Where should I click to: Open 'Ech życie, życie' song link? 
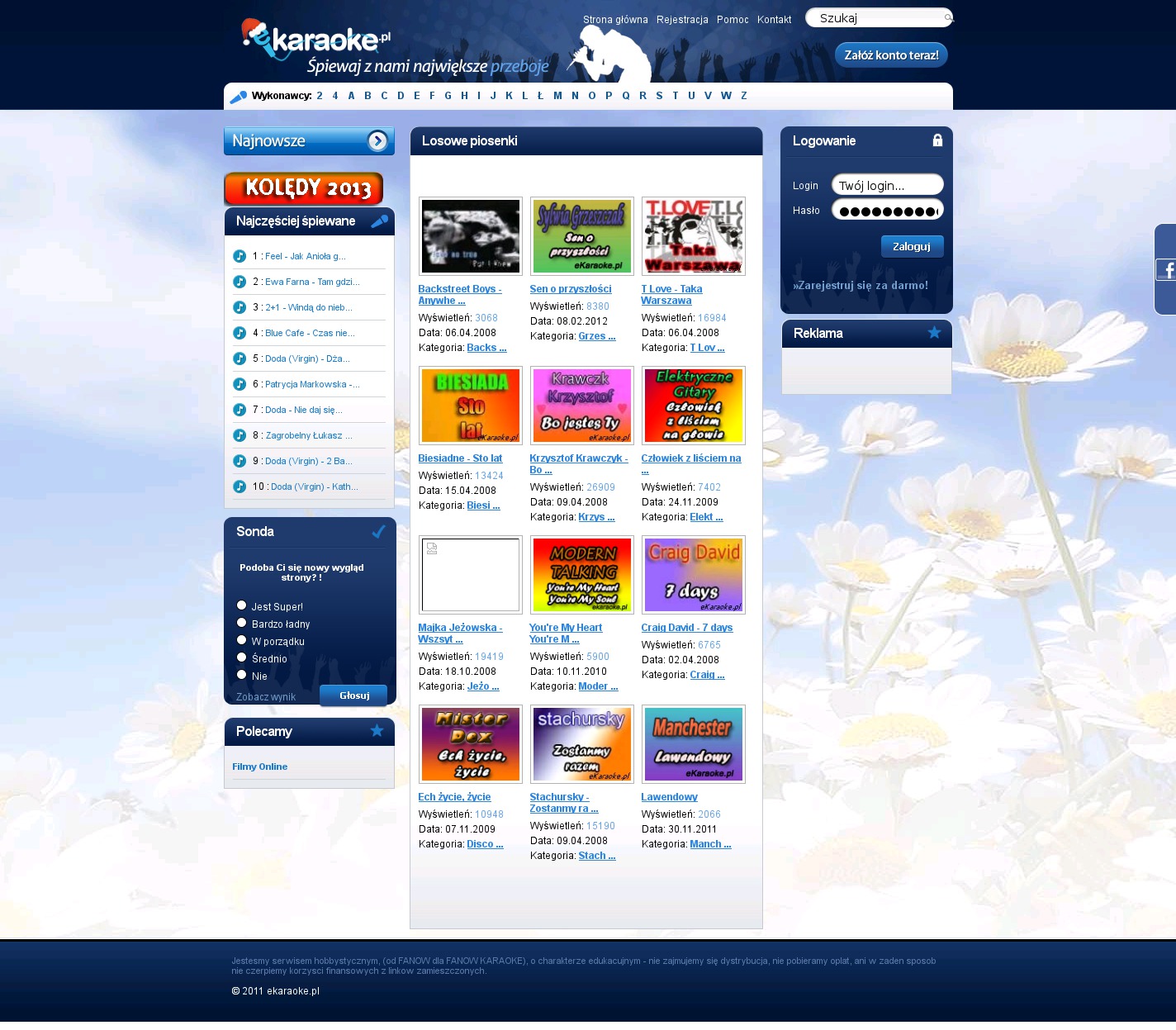[x=454, y=797]
